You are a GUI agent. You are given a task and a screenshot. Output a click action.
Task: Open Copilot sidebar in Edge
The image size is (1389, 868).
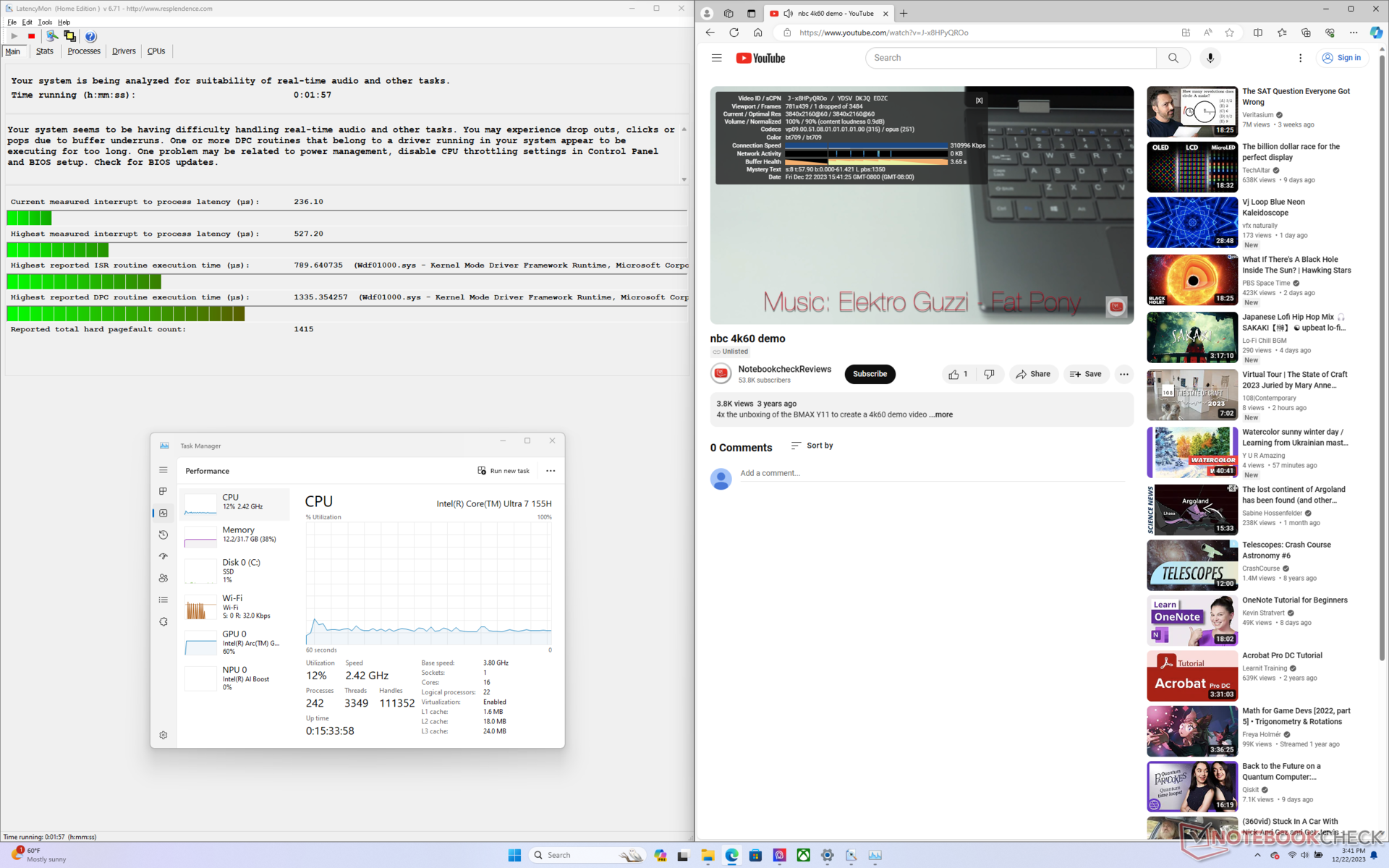1376,33
